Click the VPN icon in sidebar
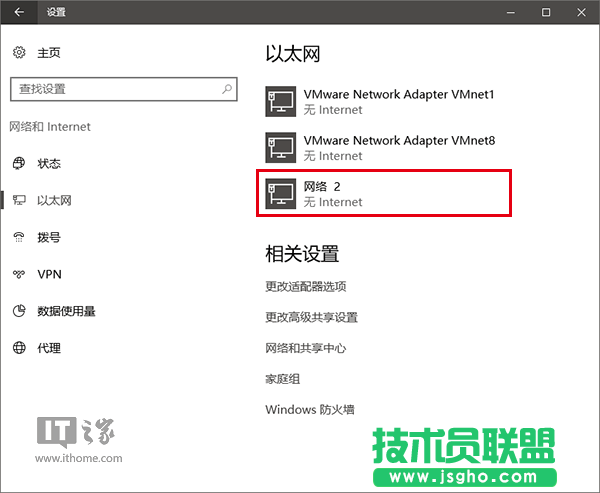Screen dimensions: 600x493 point(19,274)
